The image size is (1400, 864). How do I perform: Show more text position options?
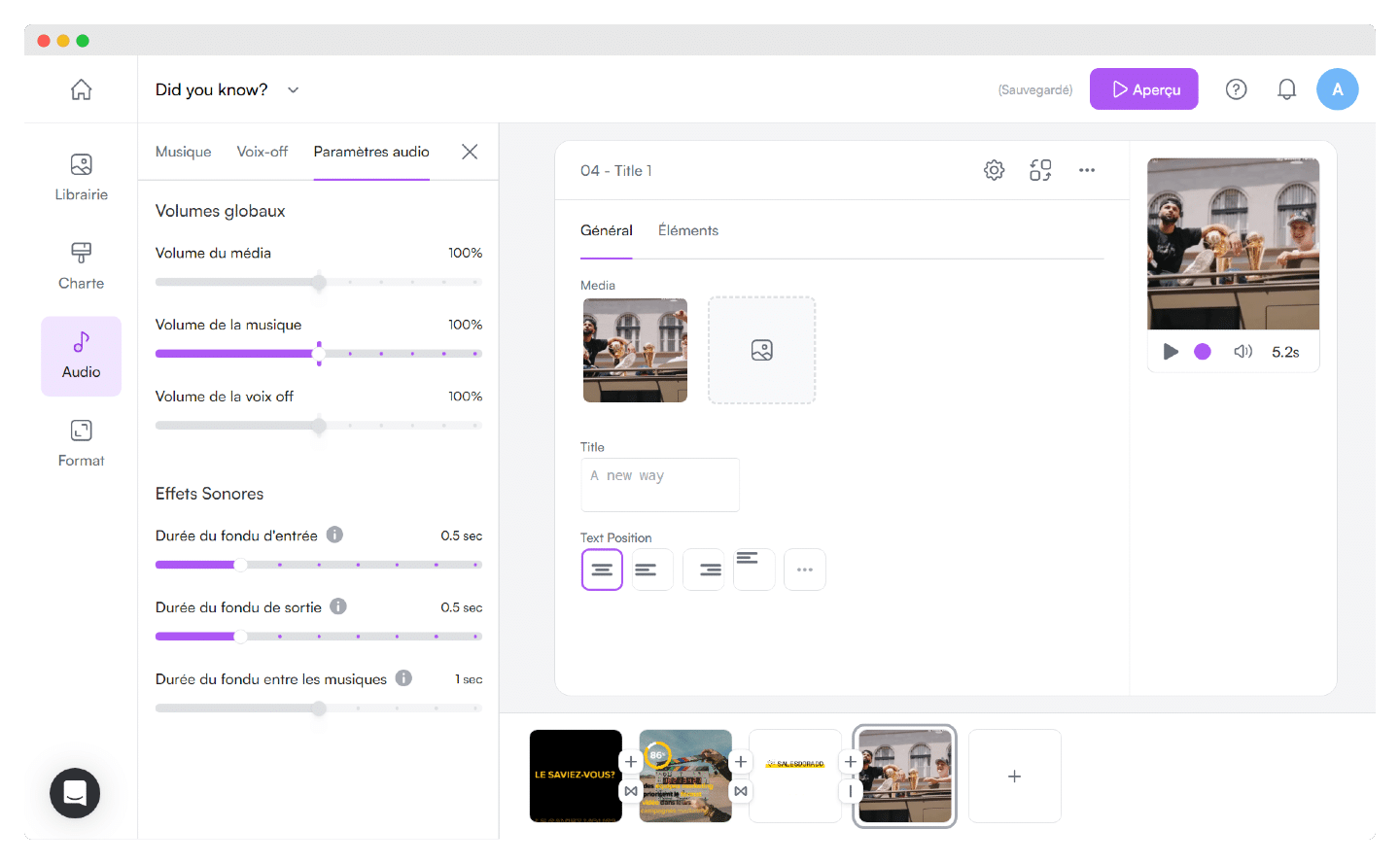point(805,570)
